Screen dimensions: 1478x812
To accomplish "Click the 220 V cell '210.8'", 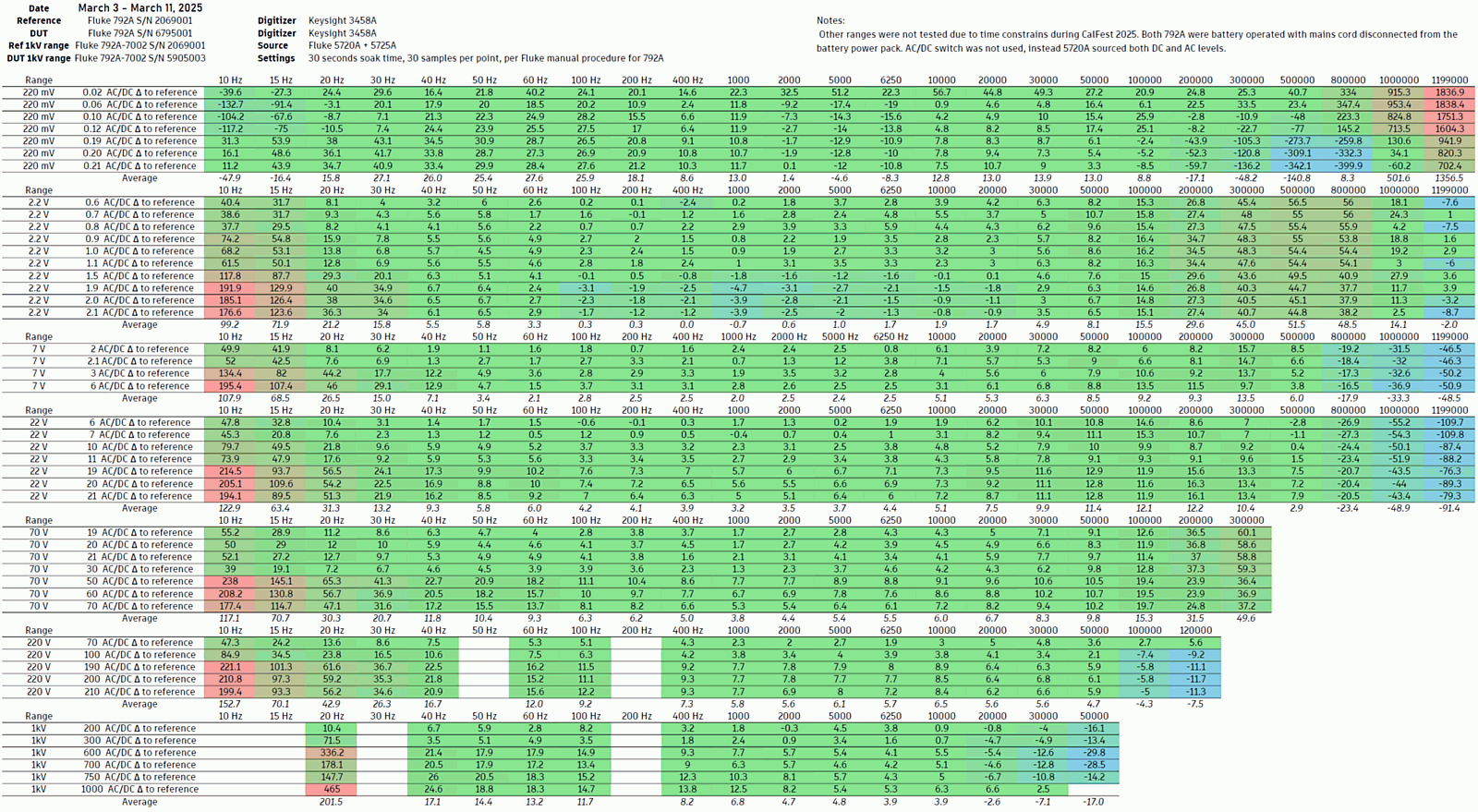I will point(230,679).
